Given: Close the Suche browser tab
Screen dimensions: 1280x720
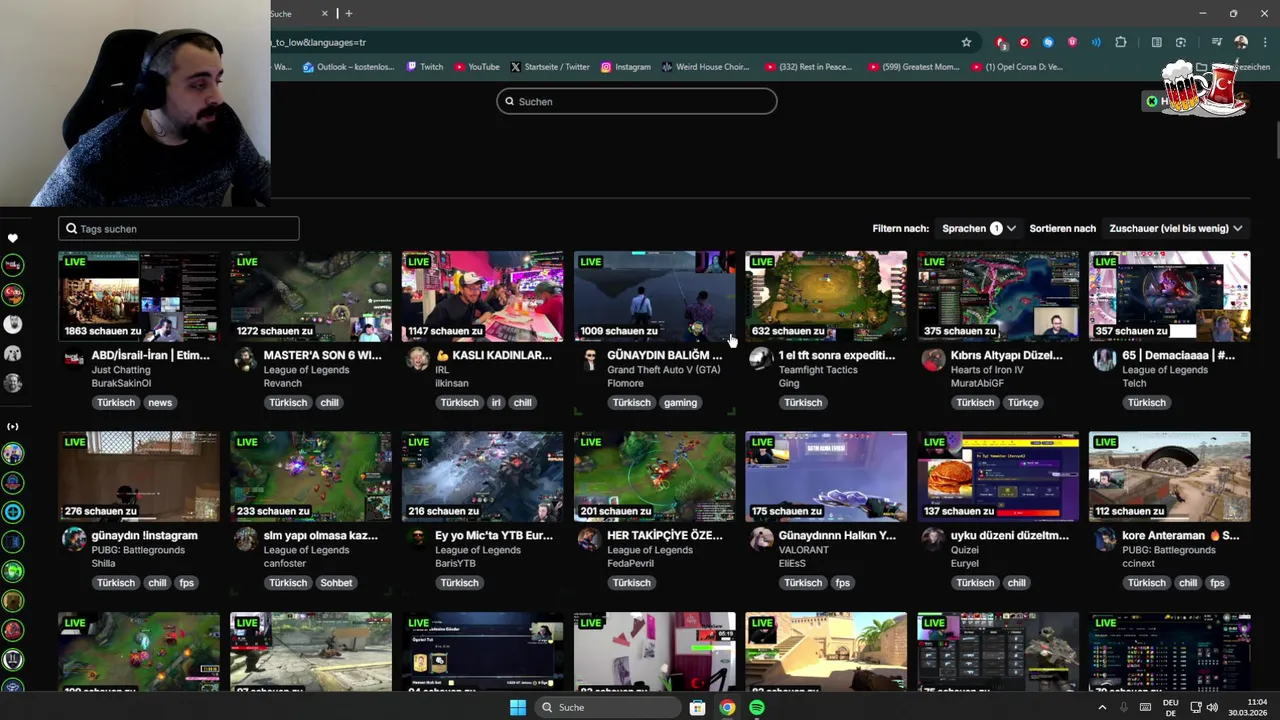Looking at the screenshot, I should point(325,13).
